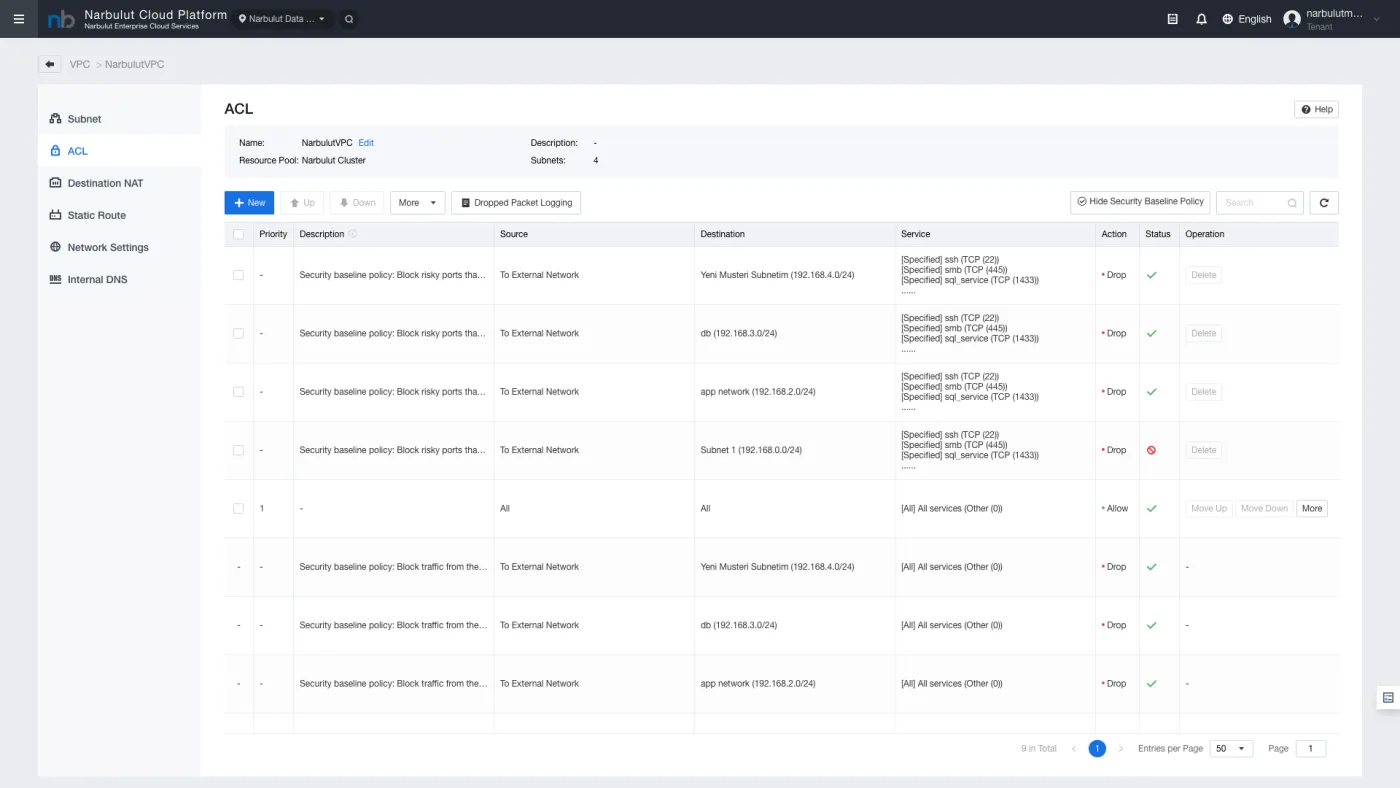The height and width of the screenshot is (788, 1400).
Task: Click Delete on Subnet 1 row
Action: pyautogui.click(x=1204, y=450)
